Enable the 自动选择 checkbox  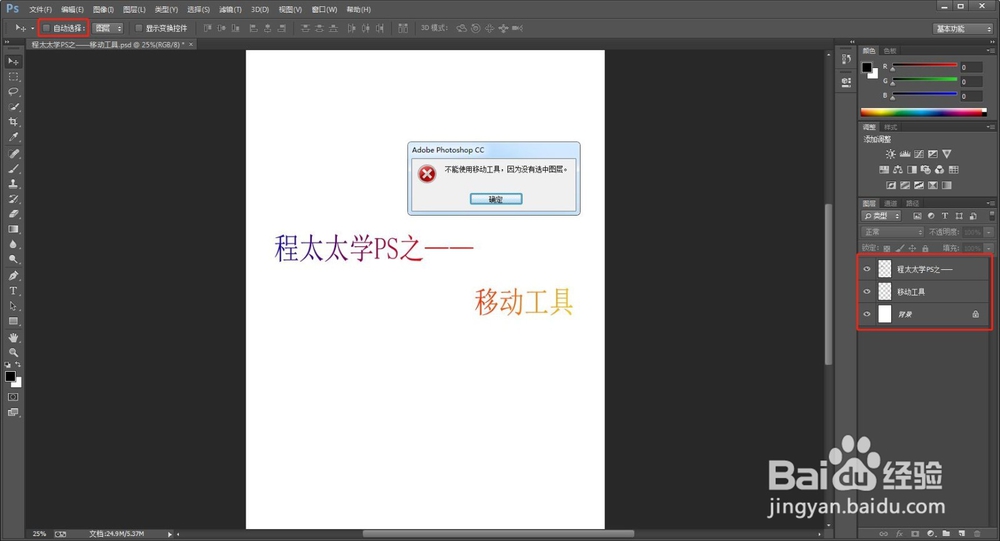point(46,28)
